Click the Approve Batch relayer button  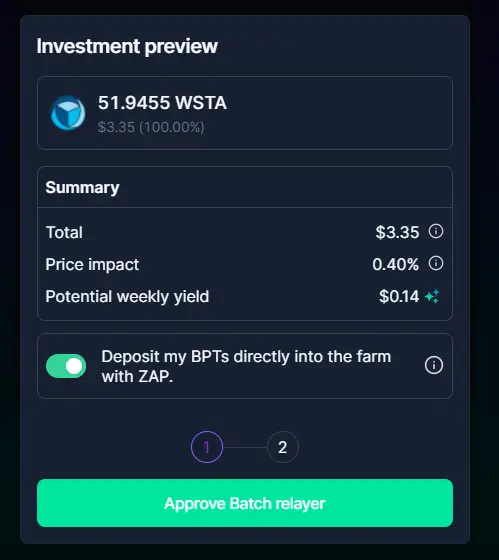pos(245,503)
